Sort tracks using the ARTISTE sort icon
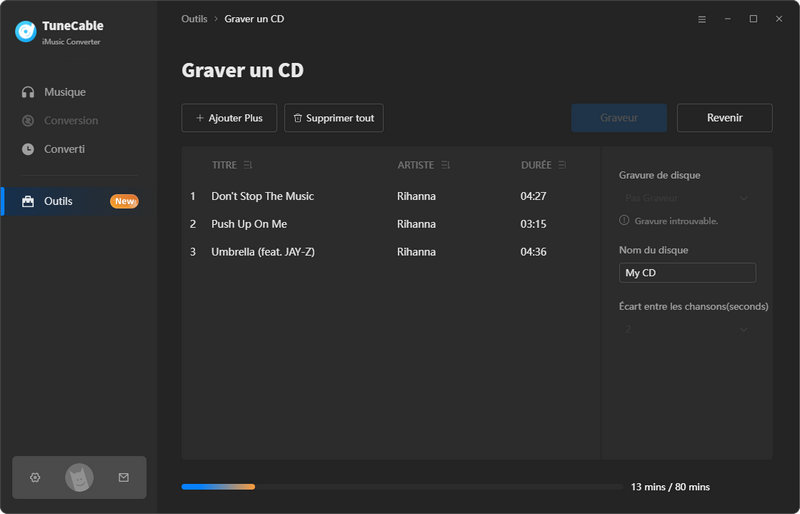 click(446, 165)
